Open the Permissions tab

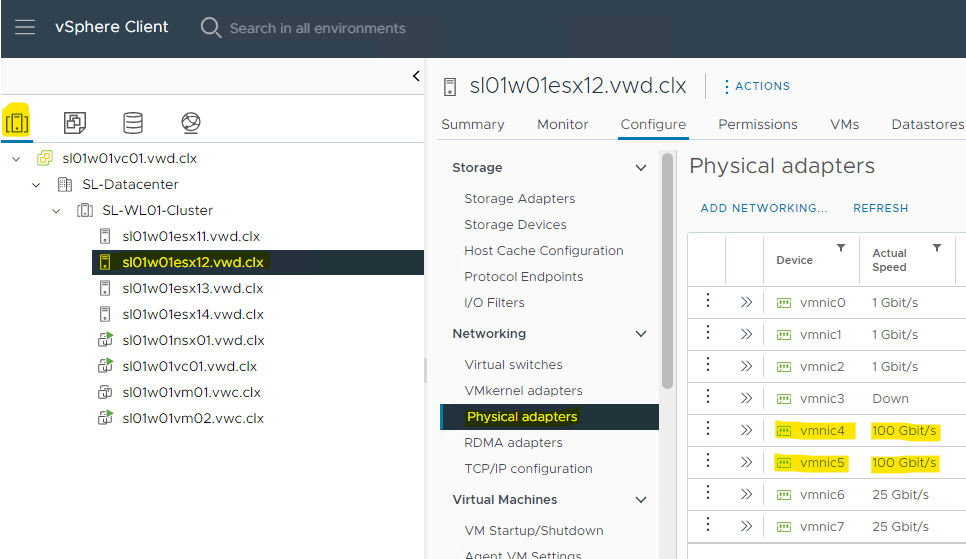757,125
